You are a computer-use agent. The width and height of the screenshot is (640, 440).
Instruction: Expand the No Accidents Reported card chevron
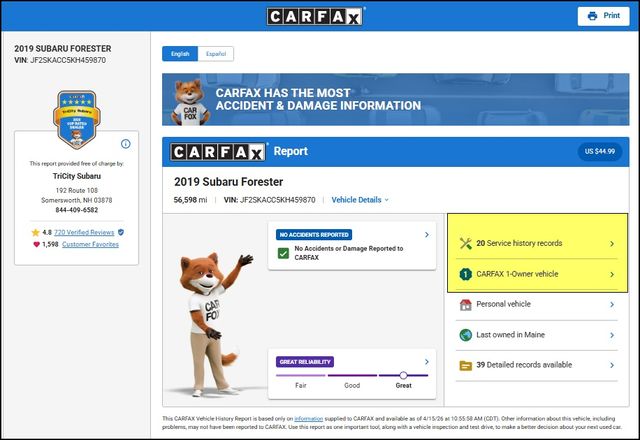tap(427, 235)
